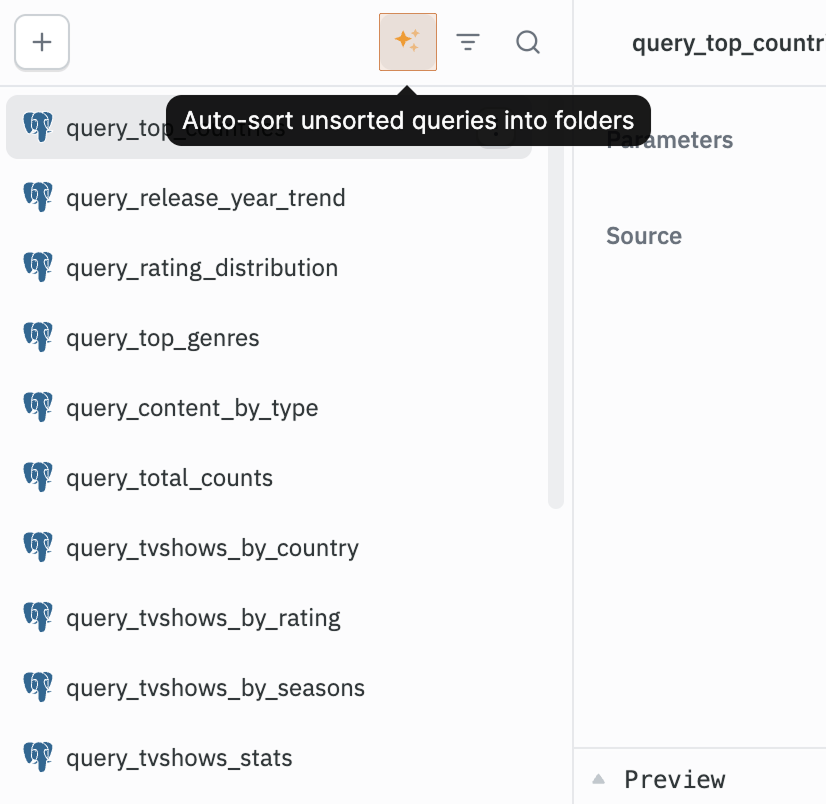Click PostgreSQL icon beside query_tvshows_stats
Screen dimensions: 826x804
point(38,757)
